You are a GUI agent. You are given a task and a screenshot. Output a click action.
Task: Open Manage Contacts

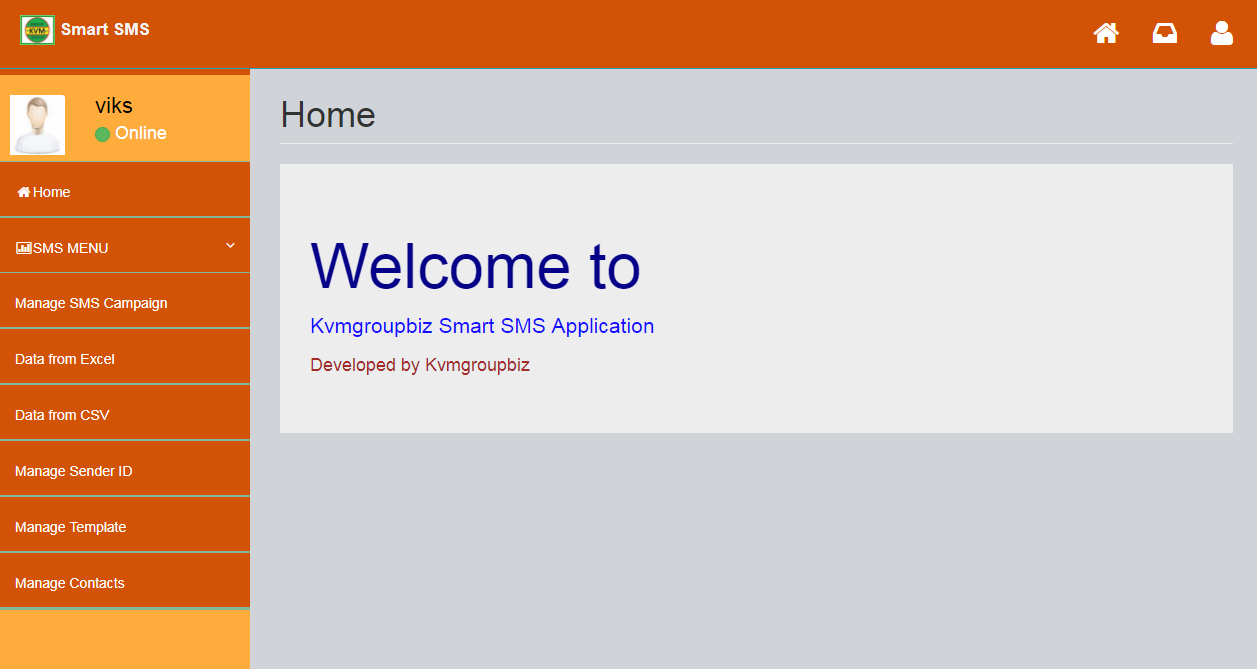pyautogui.click(x=125, y=582)
